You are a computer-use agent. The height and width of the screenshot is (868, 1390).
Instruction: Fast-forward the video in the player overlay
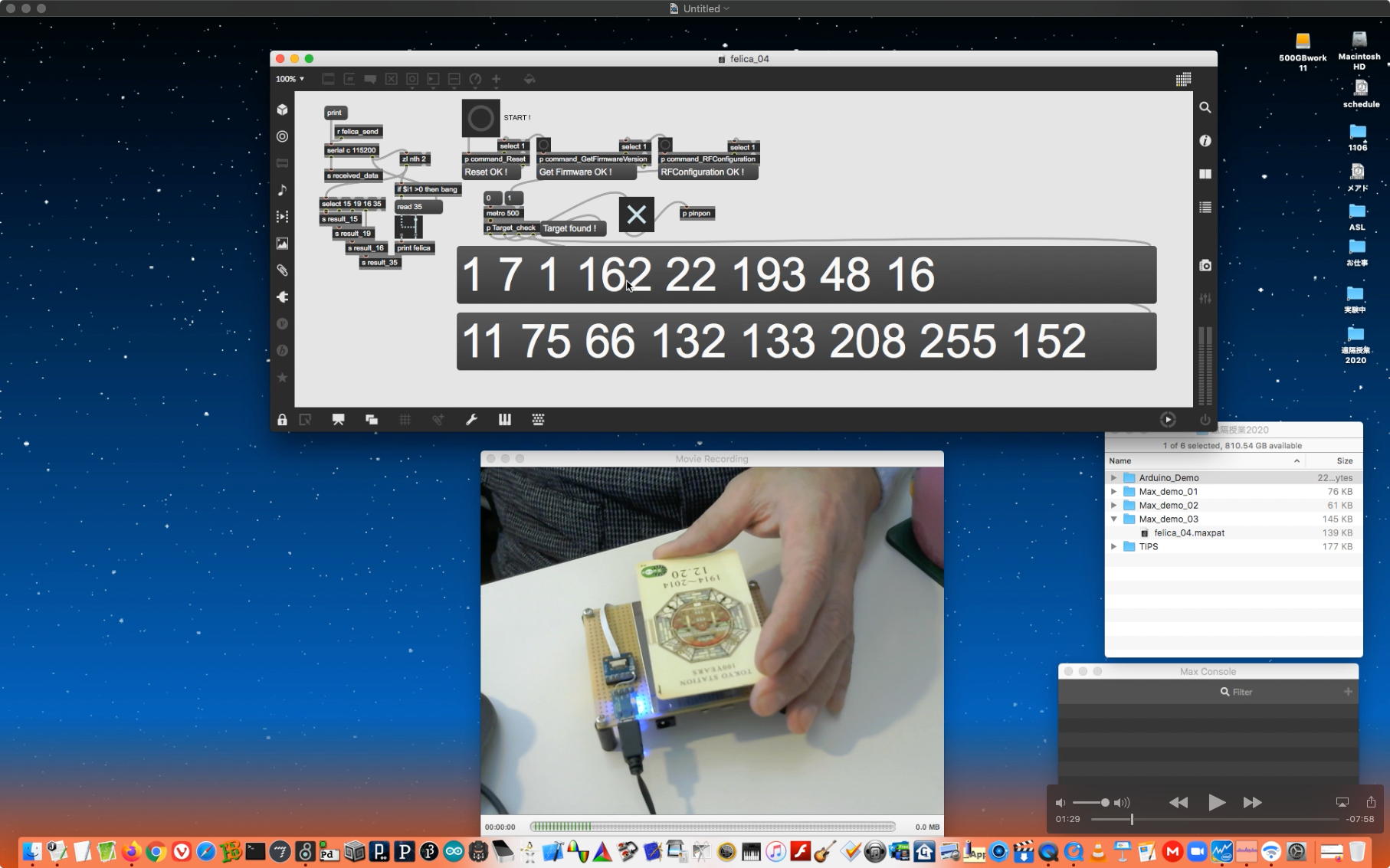[1253, 803]
